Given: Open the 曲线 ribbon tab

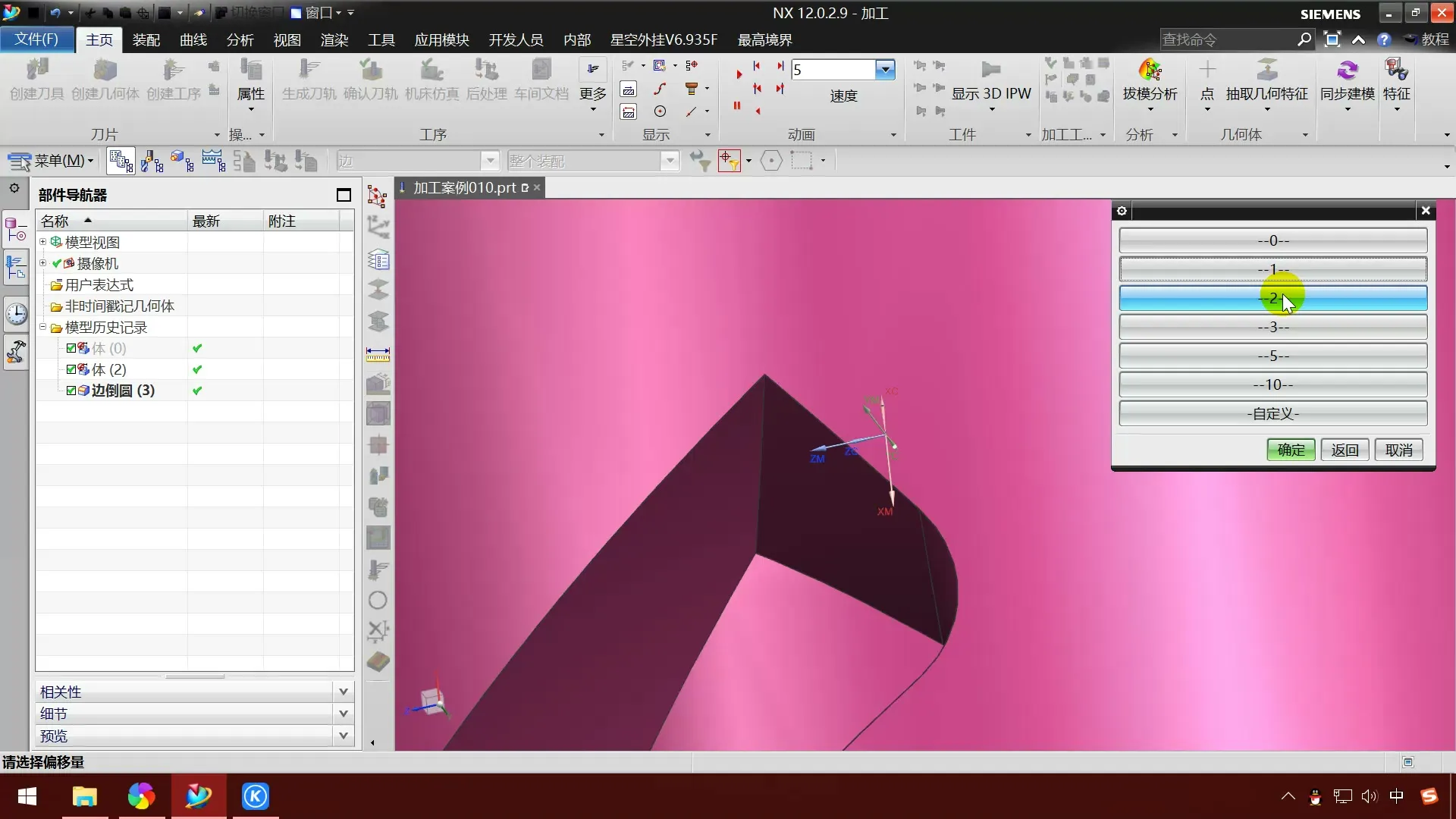Looking at the screenshot, I should 193,39.
